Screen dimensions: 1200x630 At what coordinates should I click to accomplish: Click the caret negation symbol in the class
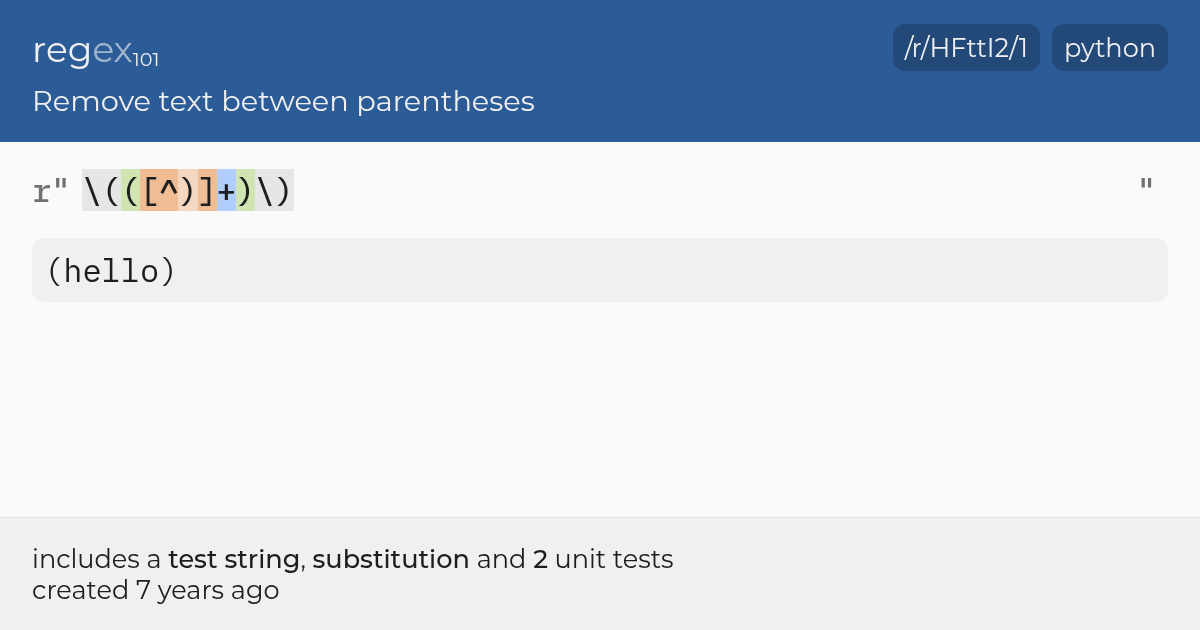click(x=168, y=190)
